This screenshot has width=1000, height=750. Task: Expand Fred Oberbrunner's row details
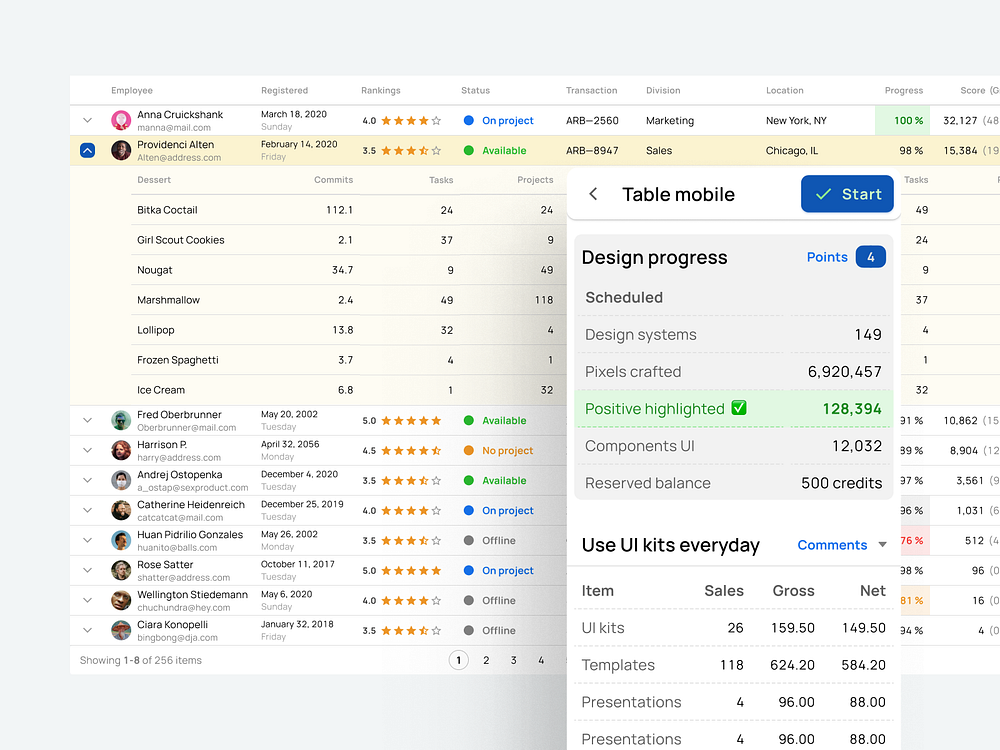(87, 420)
